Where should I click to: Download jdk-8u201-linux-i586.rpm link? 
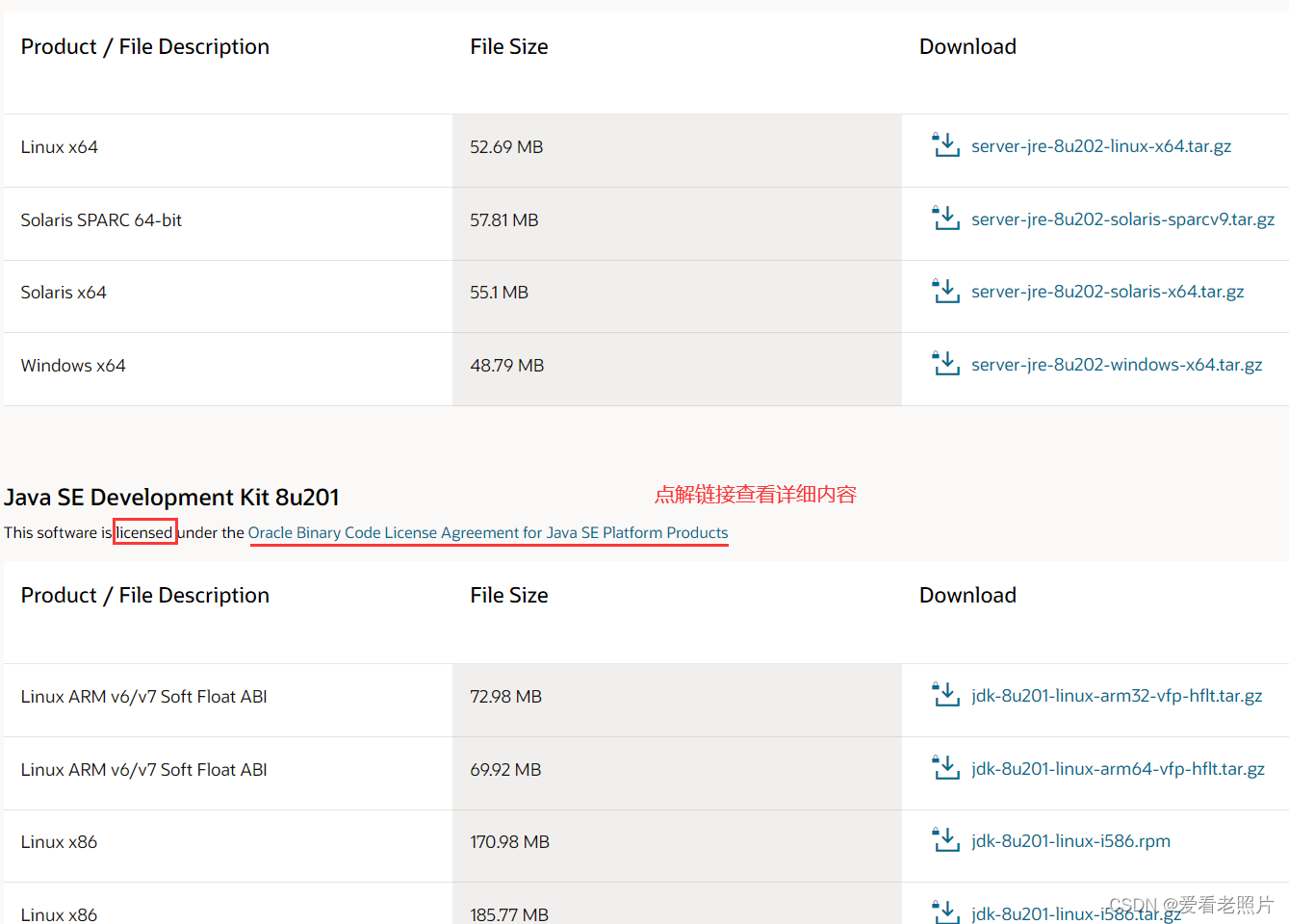click(1070, 841)
